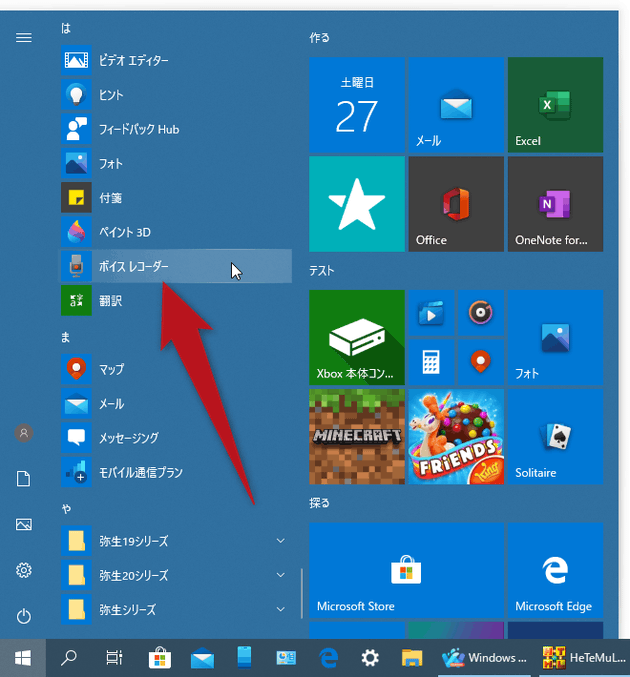630x677 pixels.
Task: Open マップ in the app list
Action: [x=176, y=369]
